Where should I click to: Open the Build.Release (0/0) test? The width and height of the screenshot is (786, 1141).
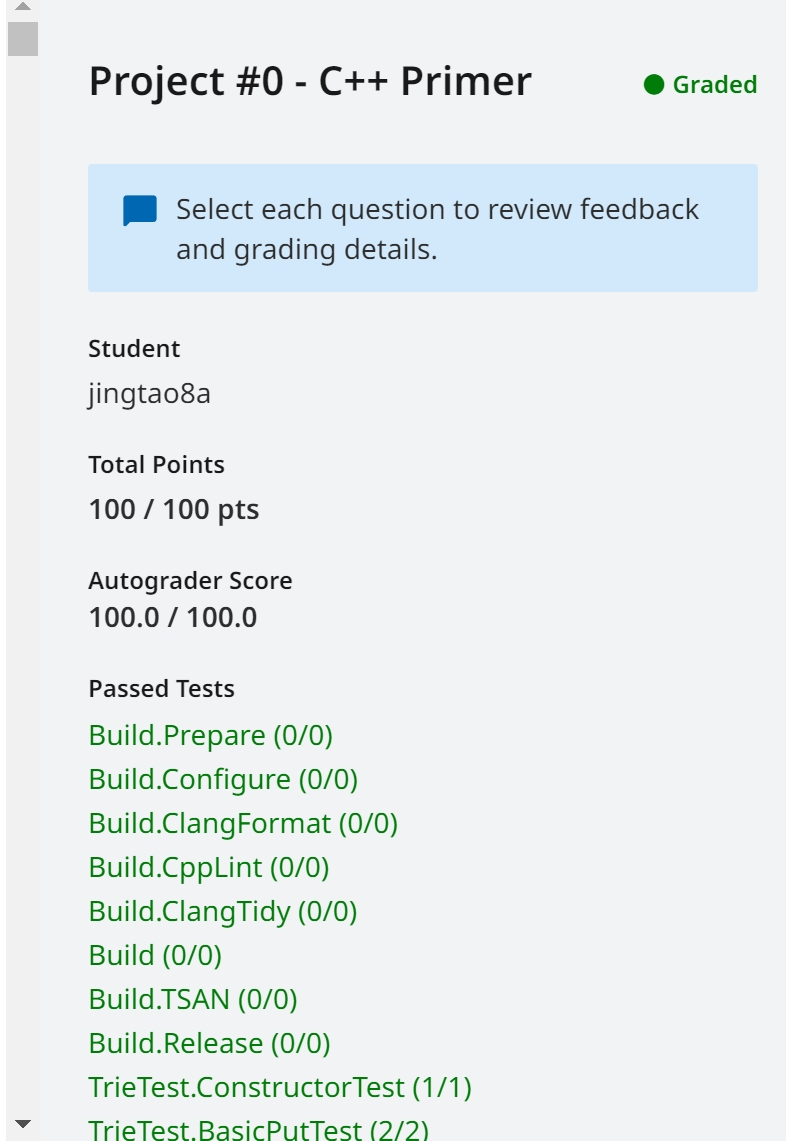coord(210,1043)
